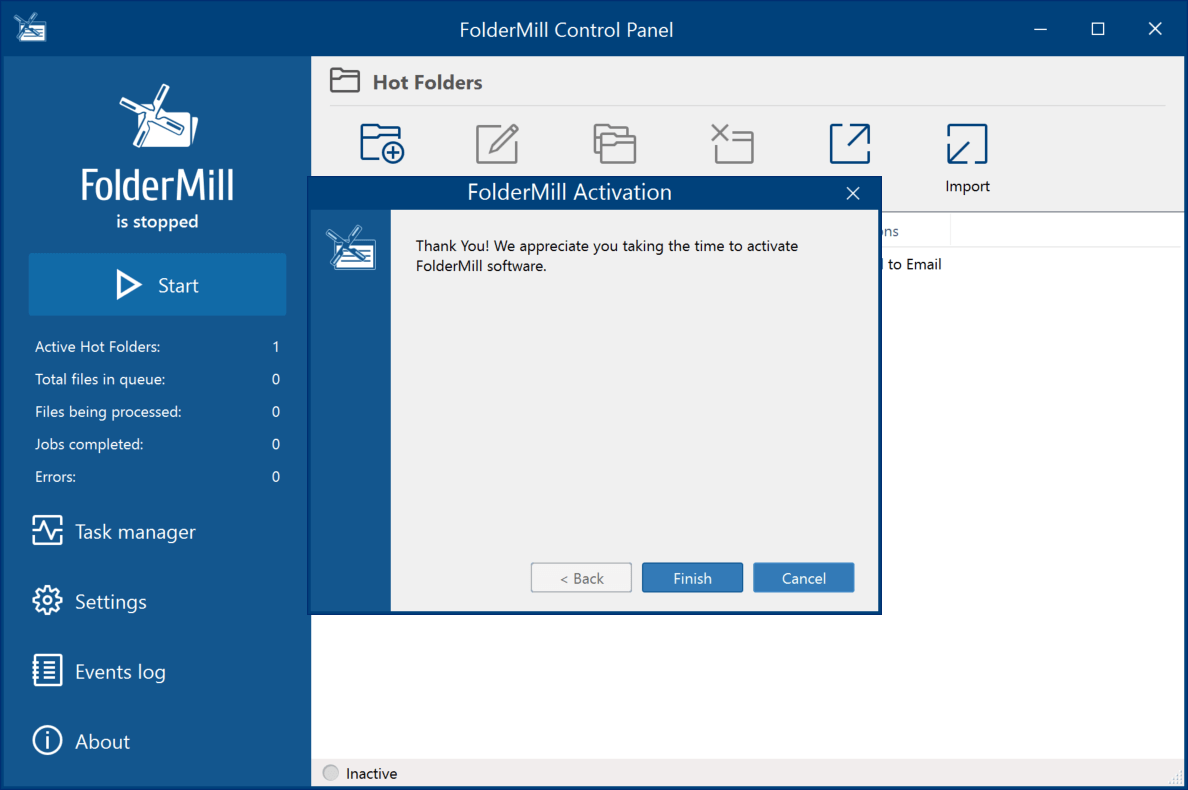This screenshot has height=790, width=1188.
Task: Maximize the FolderMill Control Panel window
Action: 1098,29
